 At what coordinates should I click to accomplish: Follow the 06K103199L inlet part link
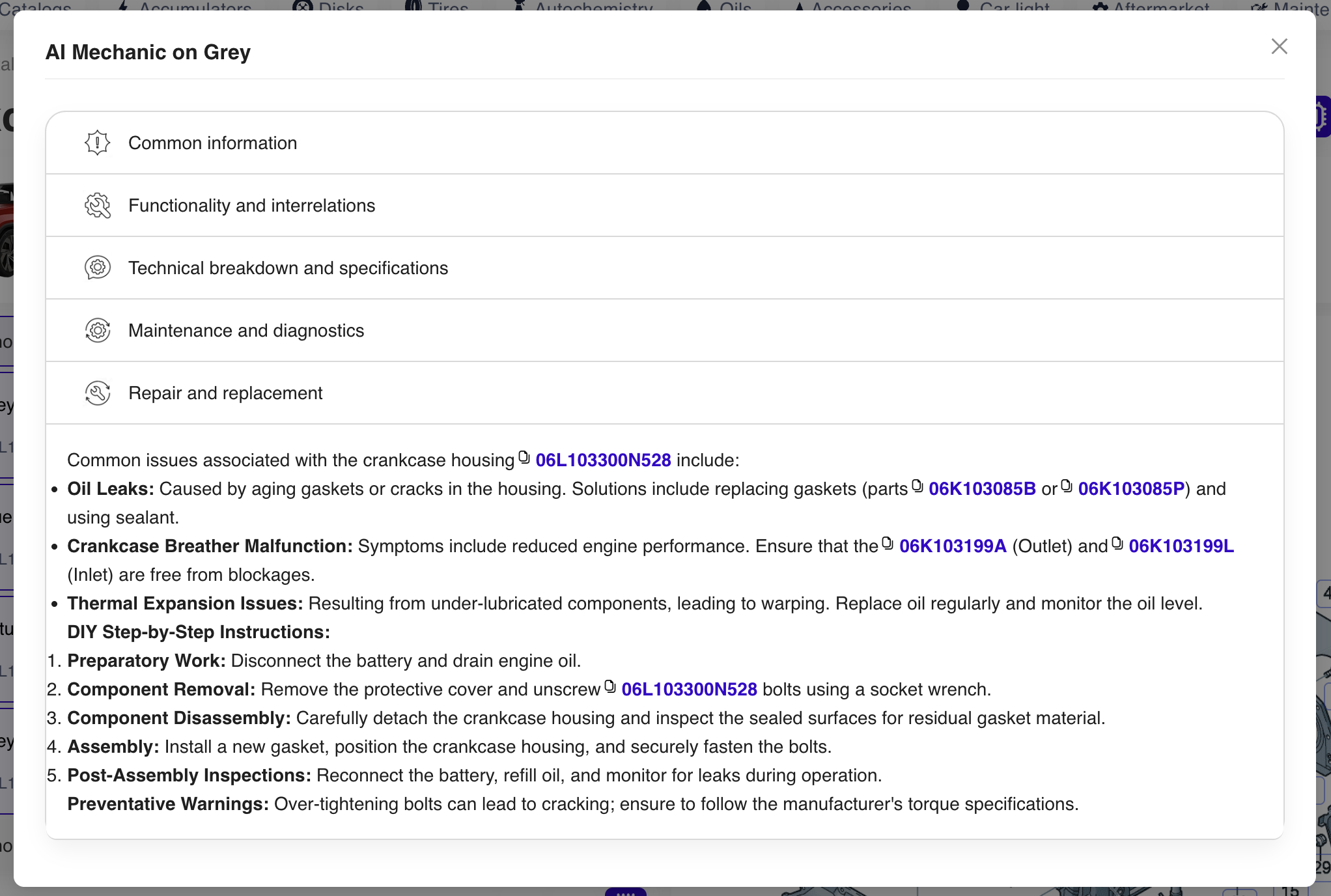pyautogui.click(x=1181, y=546)
